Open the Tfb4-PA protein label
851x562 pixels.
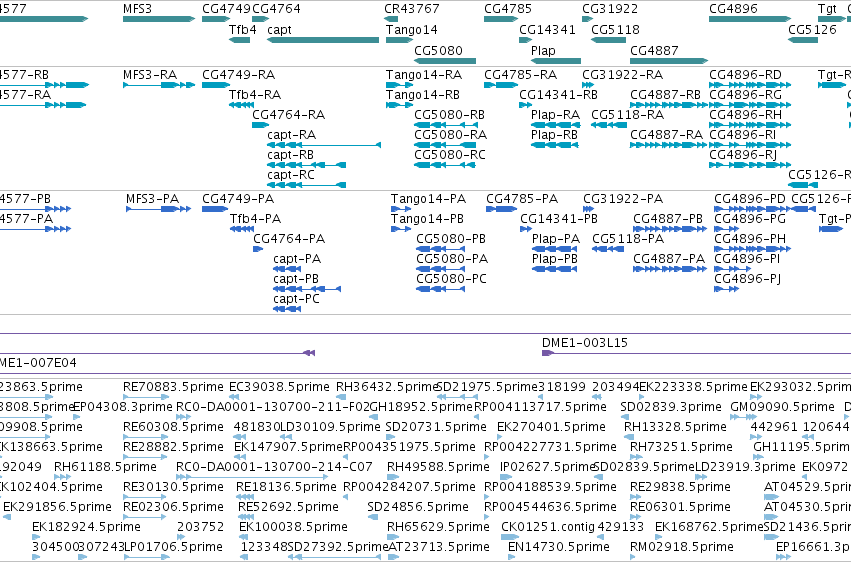point(255,219)
